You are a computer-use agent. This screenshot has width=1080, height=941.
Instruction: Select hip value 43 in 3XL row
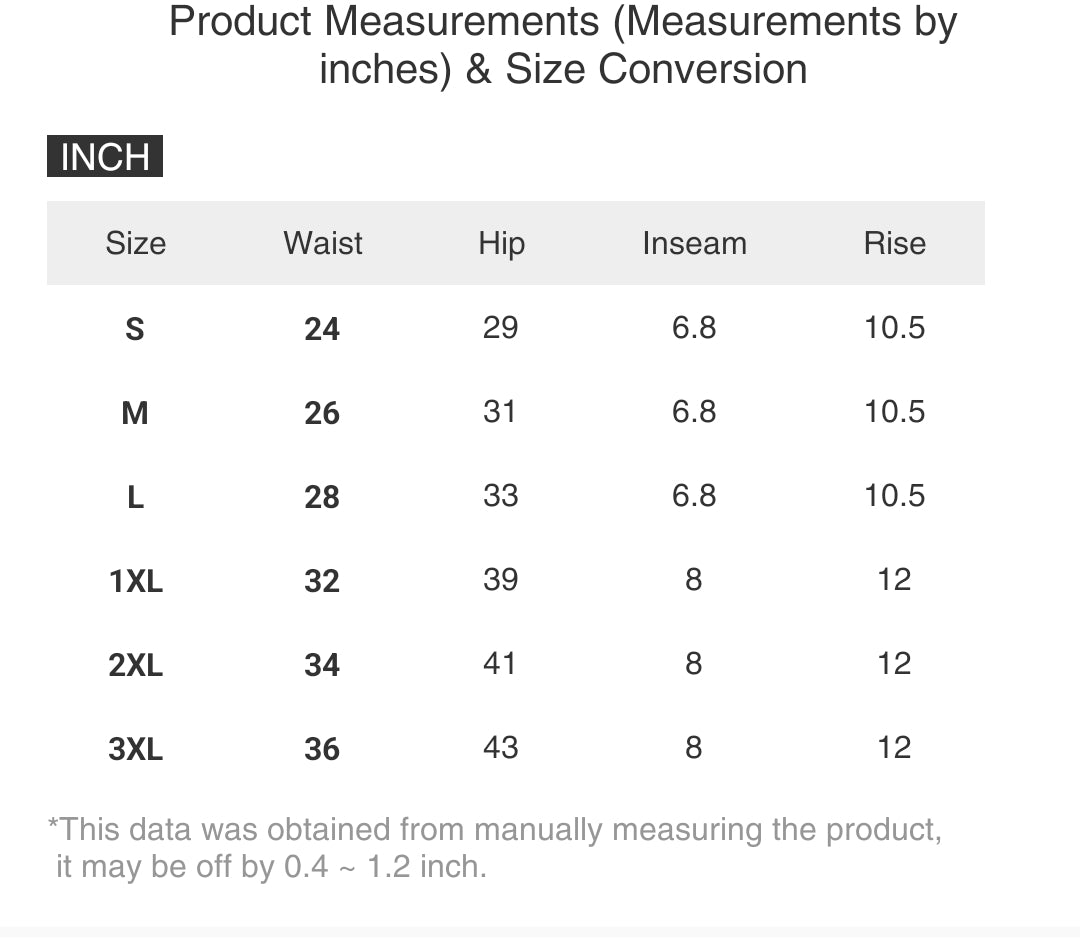tap(500, 747)
